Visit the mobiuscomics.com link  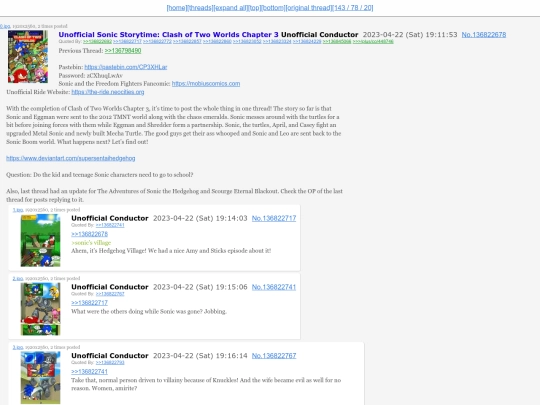tap(206, 84)
